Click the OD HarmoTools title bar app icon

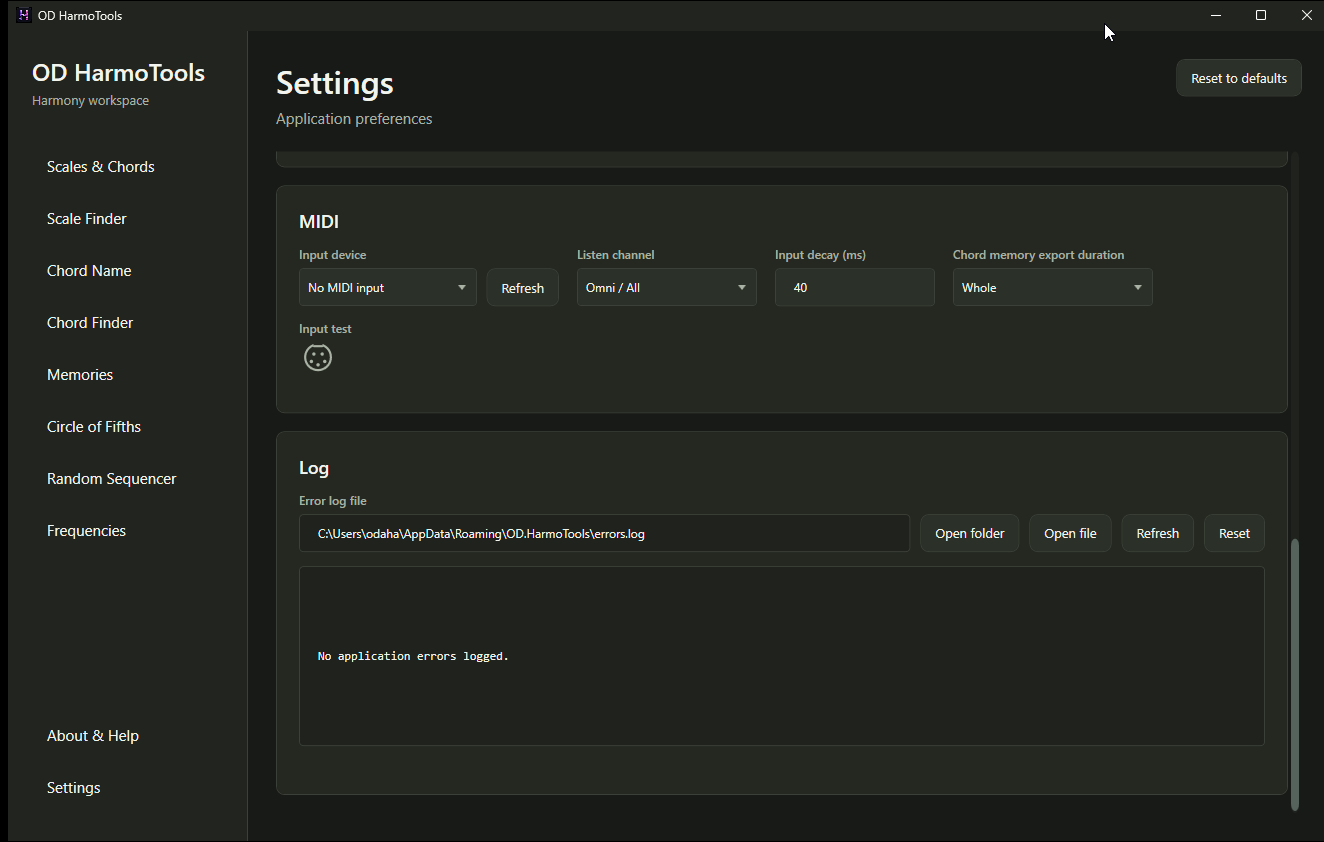point(24,15)
